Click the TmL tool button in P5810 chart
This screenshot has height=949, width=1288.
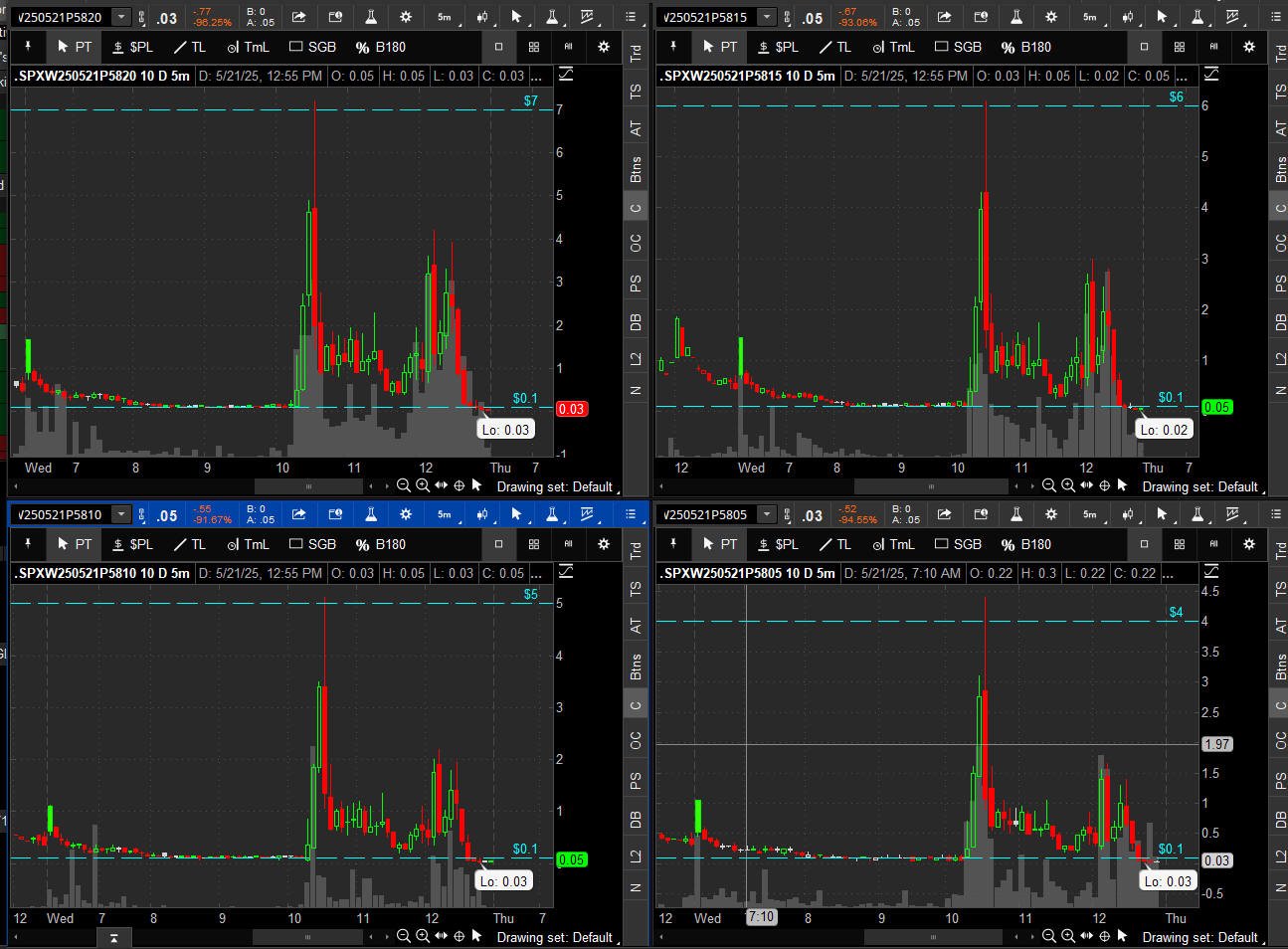coord(248,544)
